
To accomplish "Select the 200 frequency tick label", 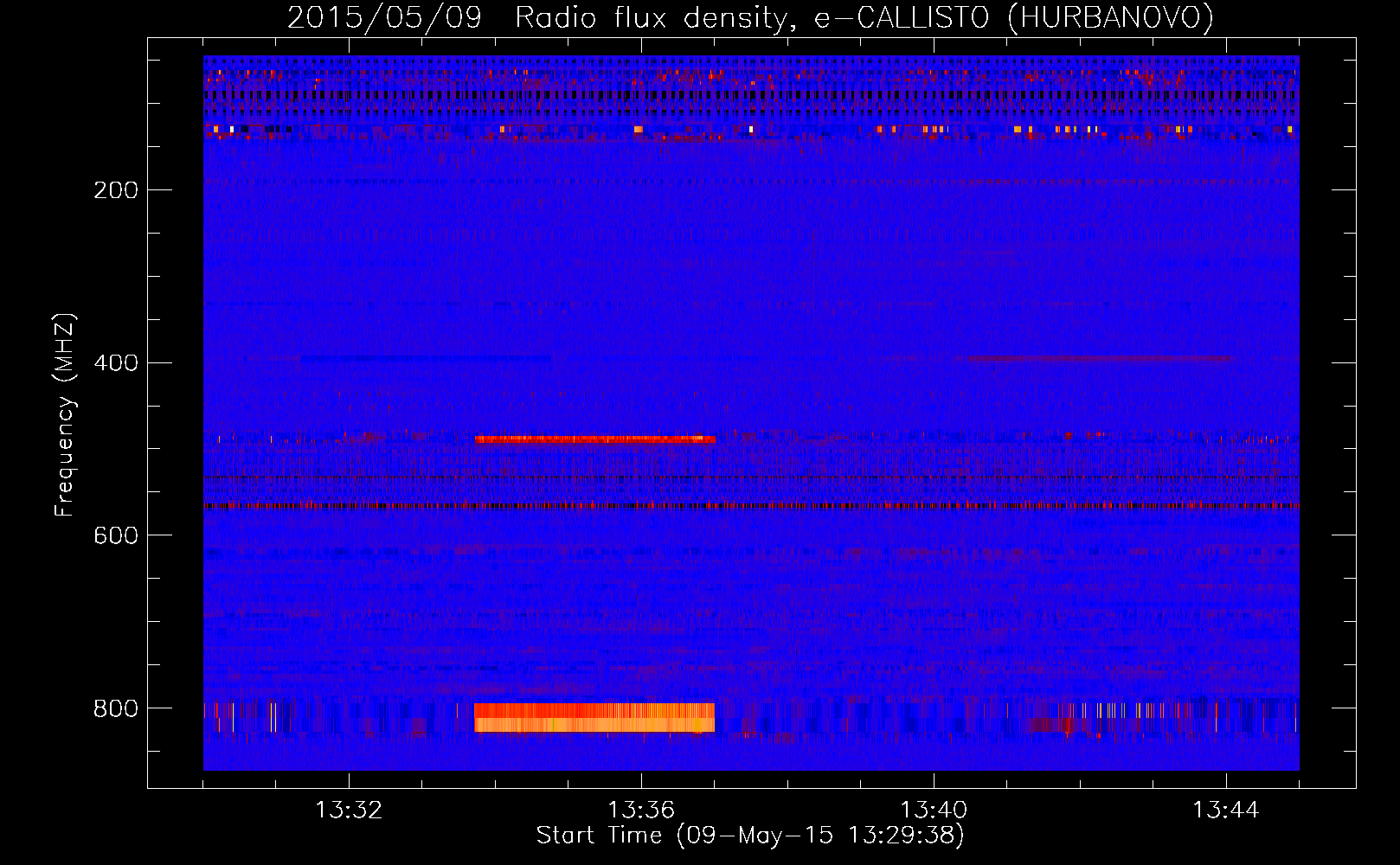I will [x=115, y=189].
